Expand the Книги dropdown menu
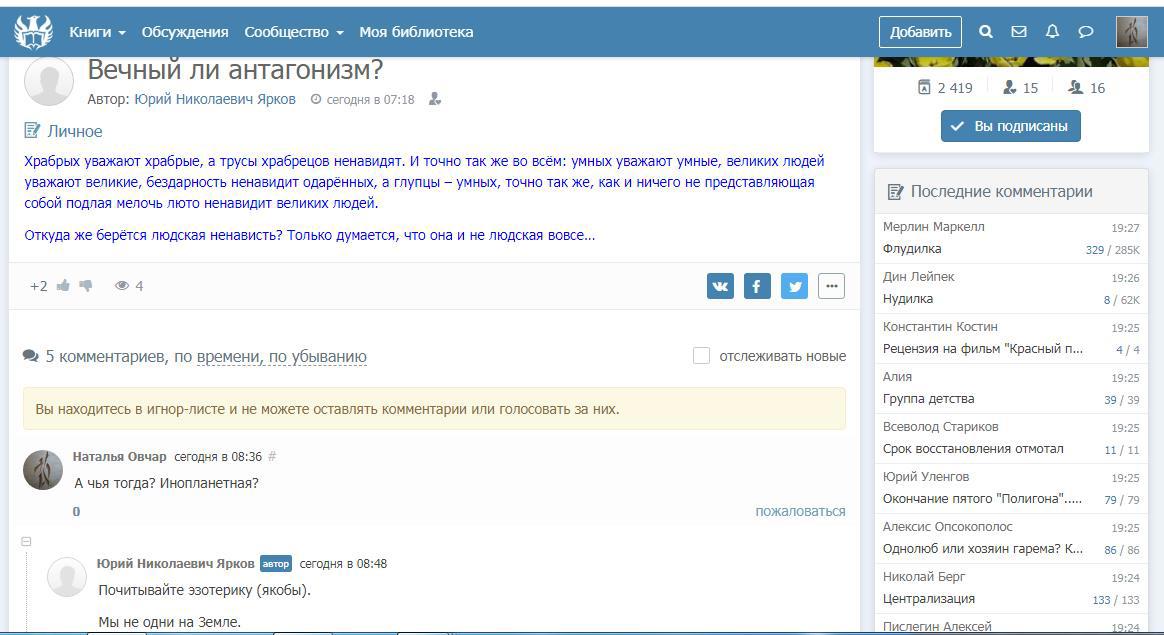This screenshot has height=635, width=1164. coord(97,32)
